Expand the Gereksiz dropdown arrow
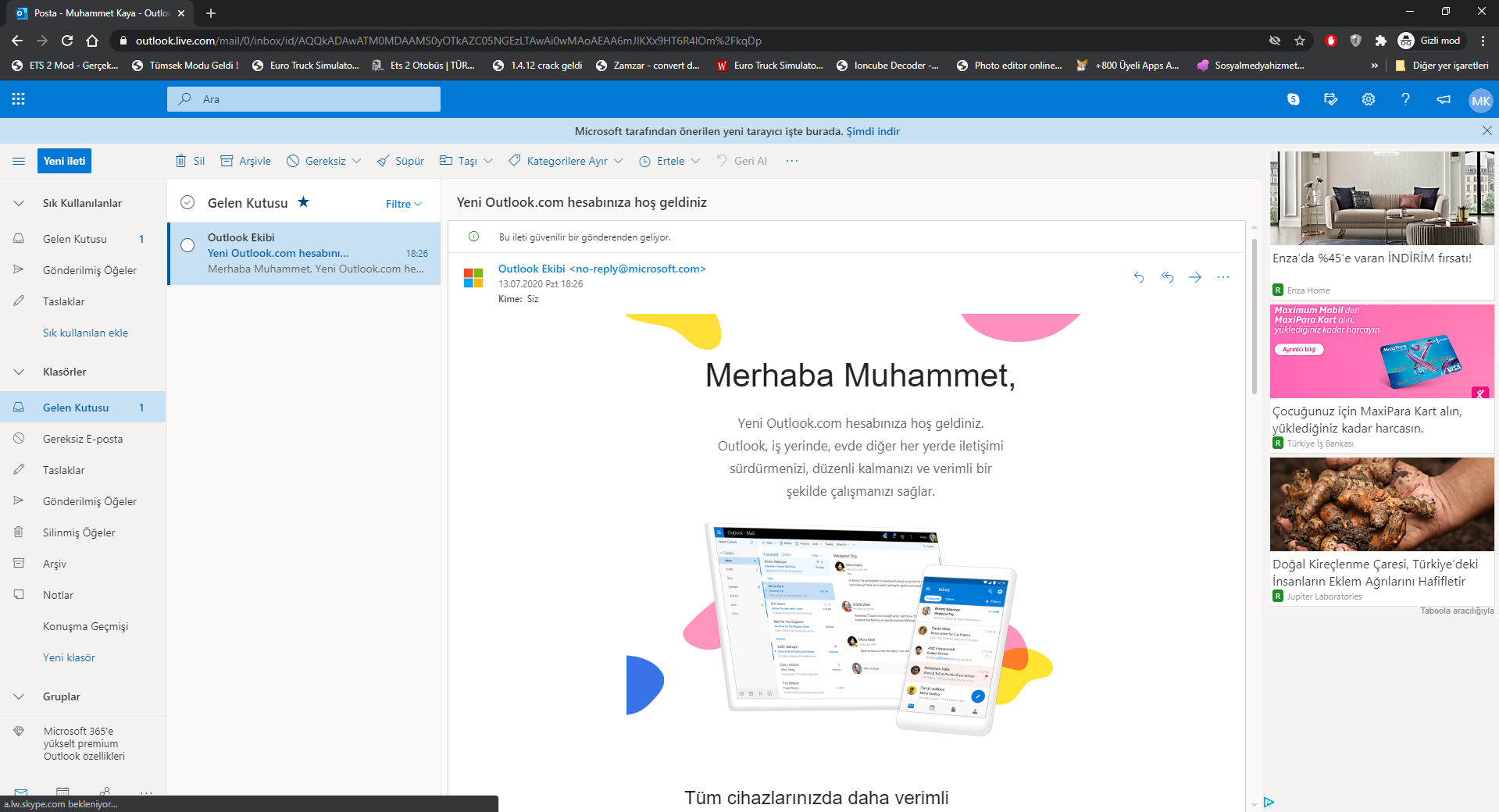Image resolution: width=1499 pixels, height=812 pixels. (x=357, y=161)
